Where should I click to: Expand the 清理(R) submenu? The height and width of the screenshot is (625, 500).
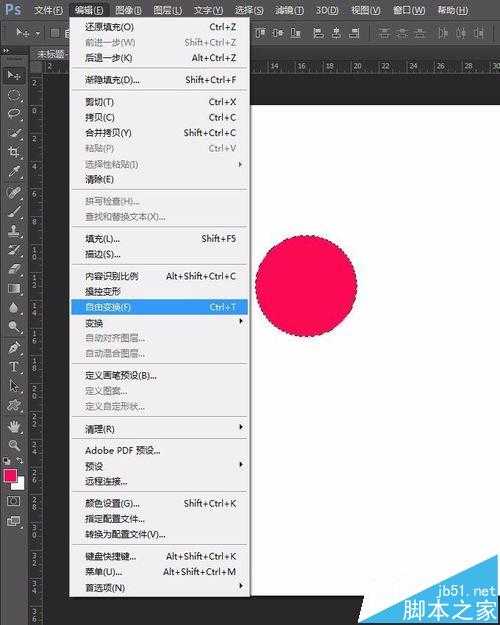point(159,429)
